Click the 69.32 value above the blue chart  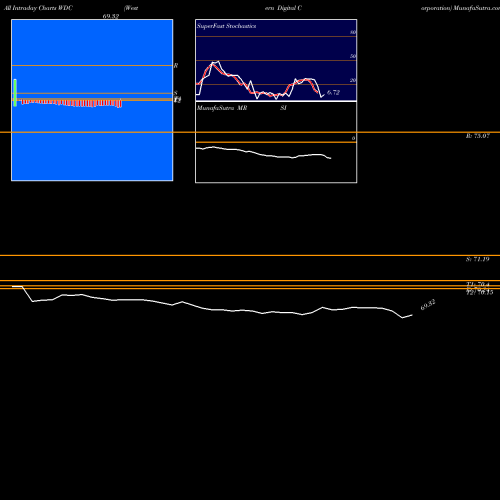[x=111, y=16]
